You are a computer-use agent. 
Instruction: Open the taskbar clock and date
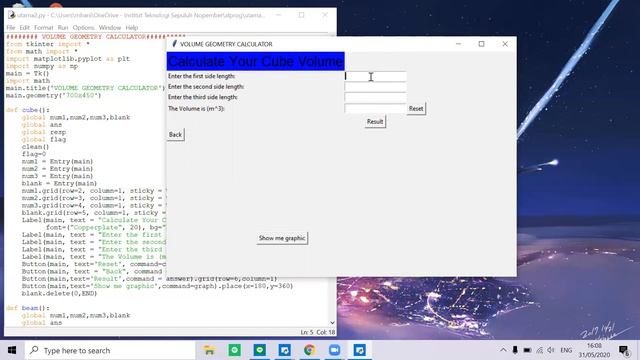[594, 350]
